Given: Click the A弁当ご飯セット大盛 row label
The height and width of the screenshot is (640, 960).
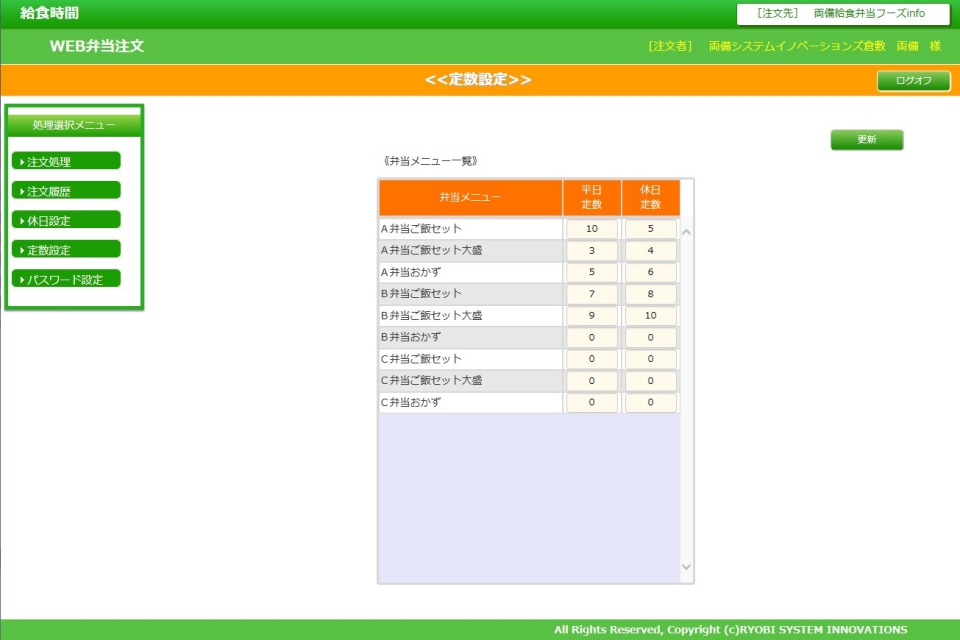Looking at the screenshot, I should [x=432, y=250].
